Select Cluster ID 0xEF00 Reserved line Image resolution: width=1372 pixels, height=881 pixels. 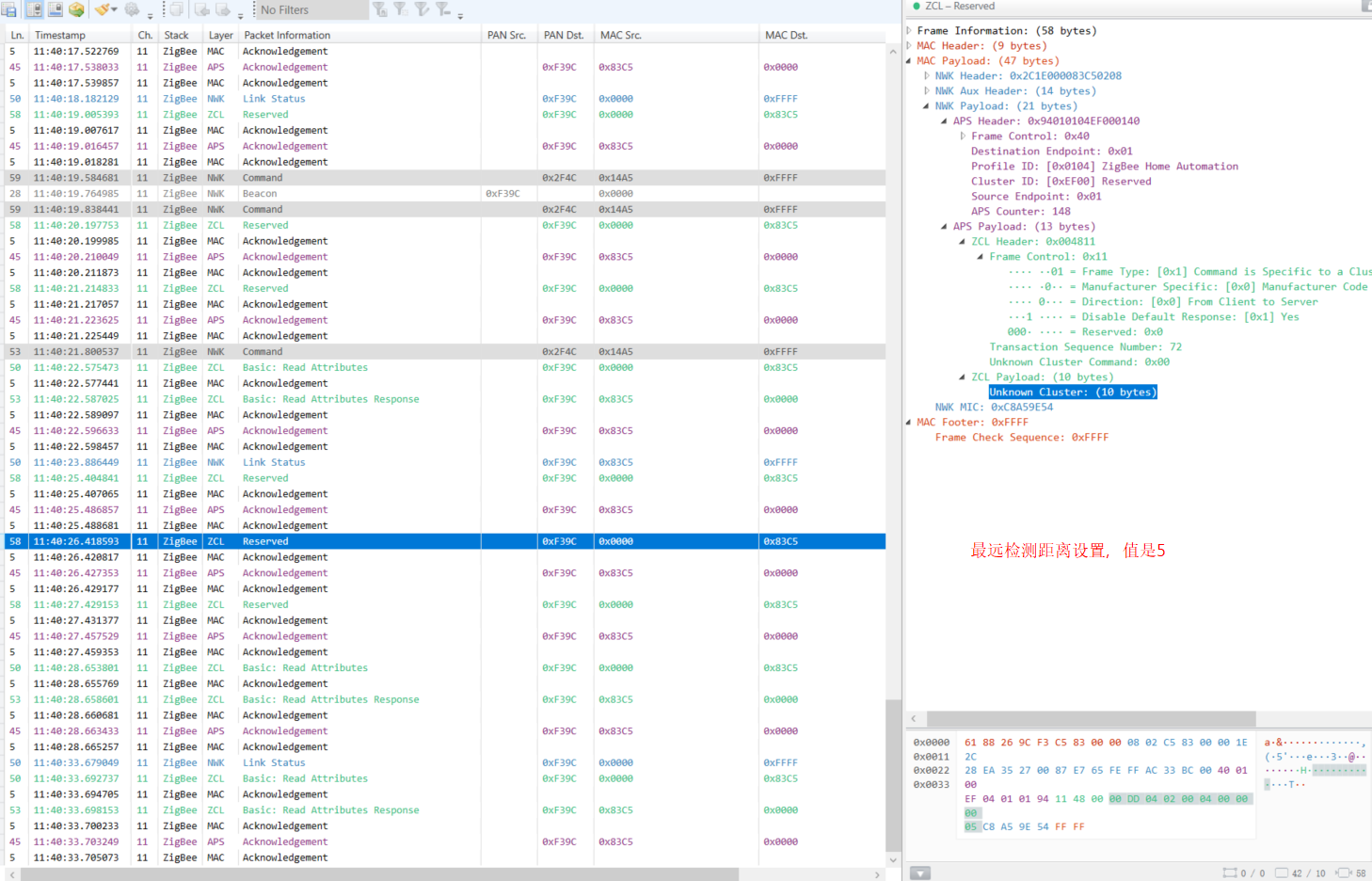tap(1061, 182)
